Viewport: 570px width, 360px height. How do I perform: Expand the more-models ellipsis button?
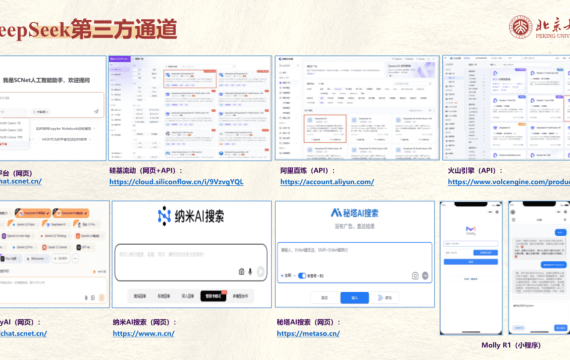pyautogui.click(x=75, y=259)
